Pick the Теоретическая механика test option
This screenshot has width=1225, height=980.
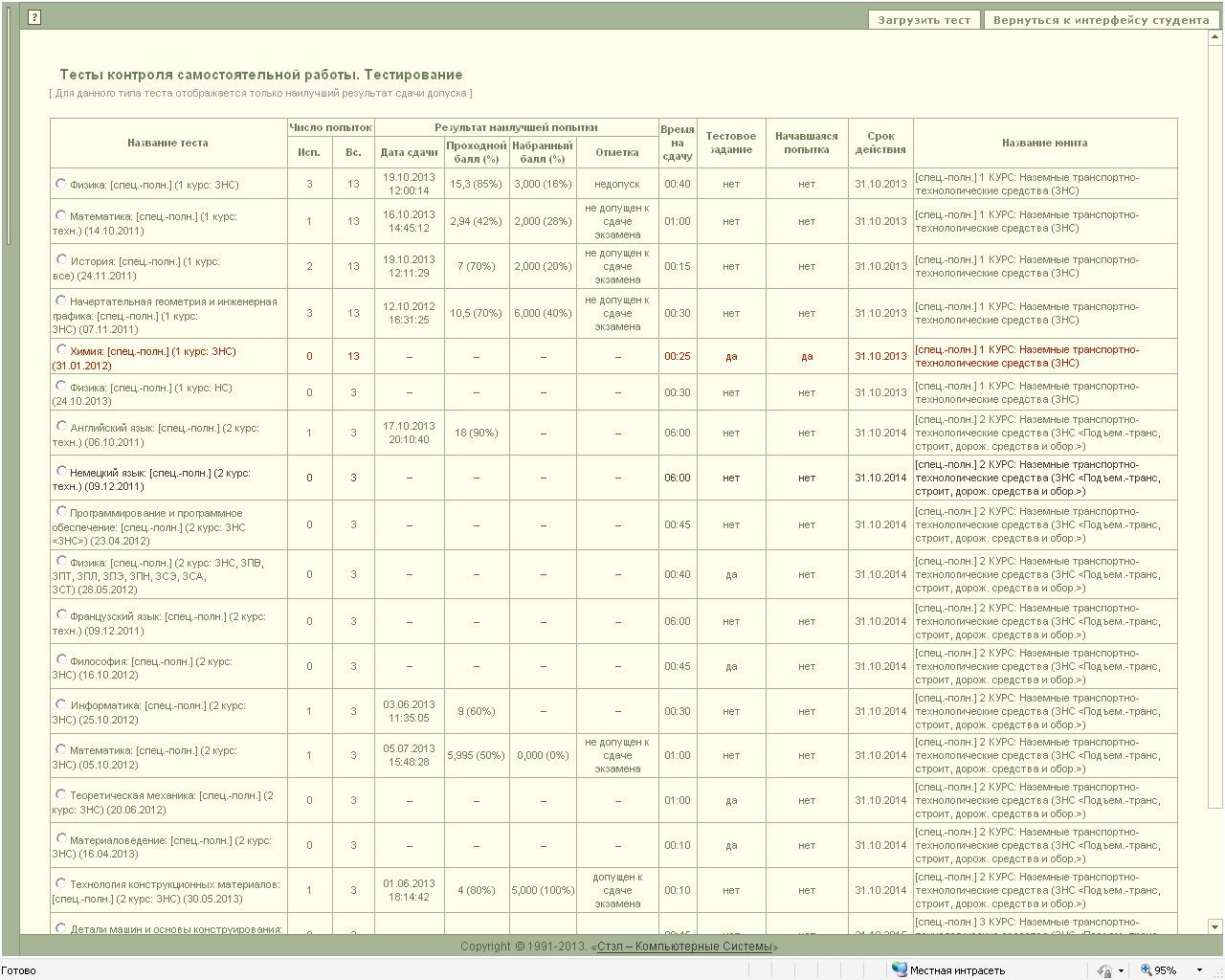coord(61,794)
